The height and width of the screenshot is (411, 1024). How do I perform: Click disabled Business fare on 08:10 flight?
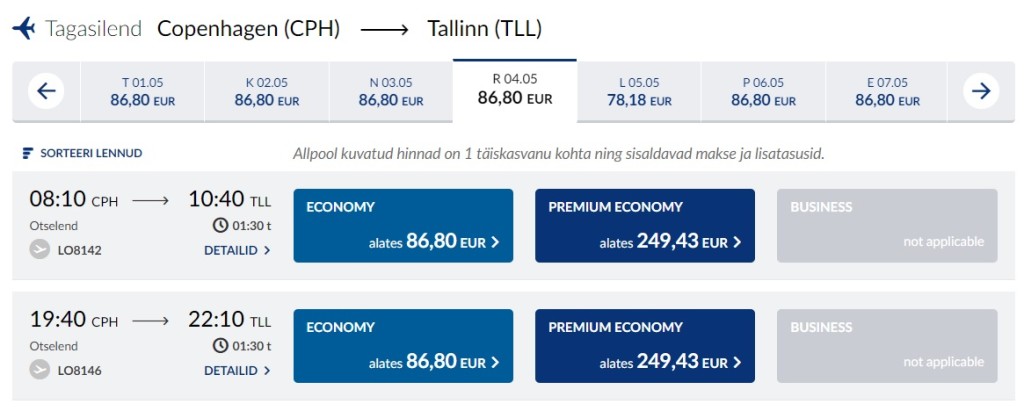[887, 226]
